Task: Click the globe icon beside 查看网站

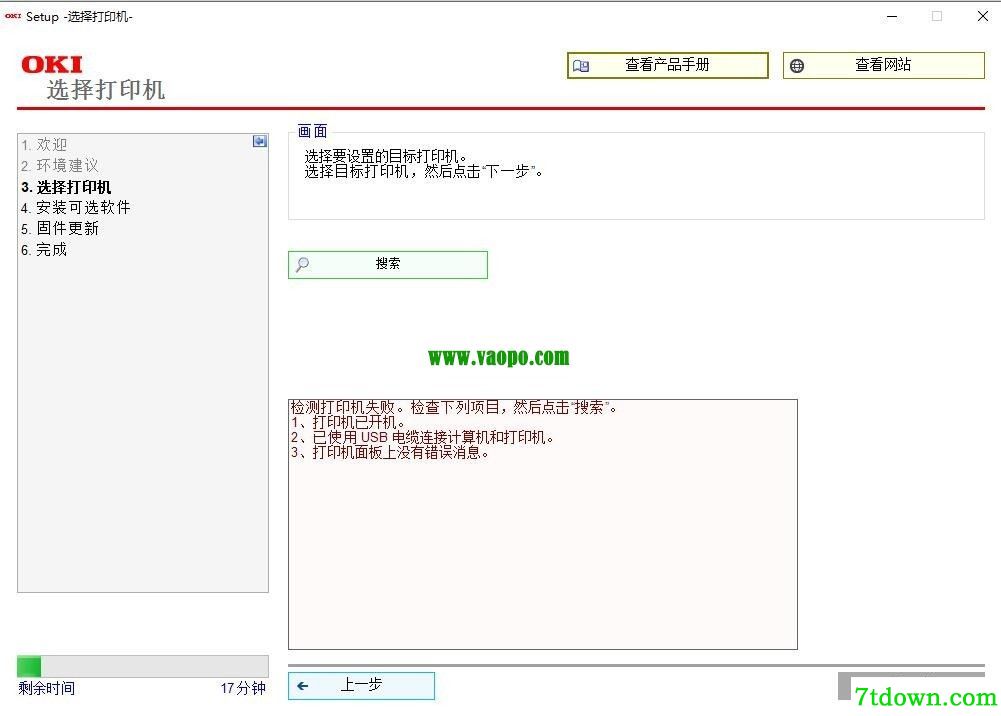Action: (797, 66)
